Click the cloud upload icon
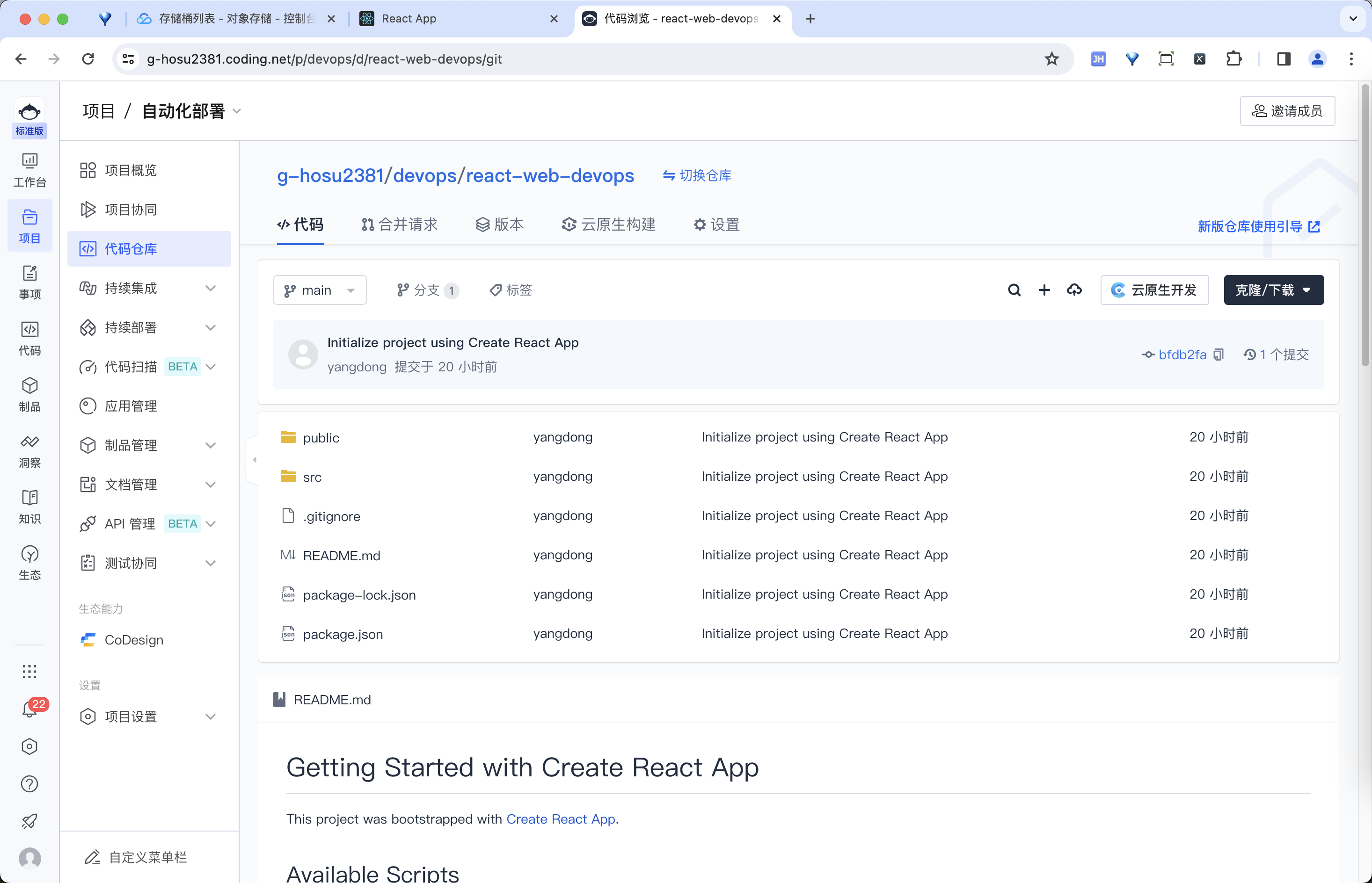Viewport: 1372px width, 883px height. (x=1074, y=290)
